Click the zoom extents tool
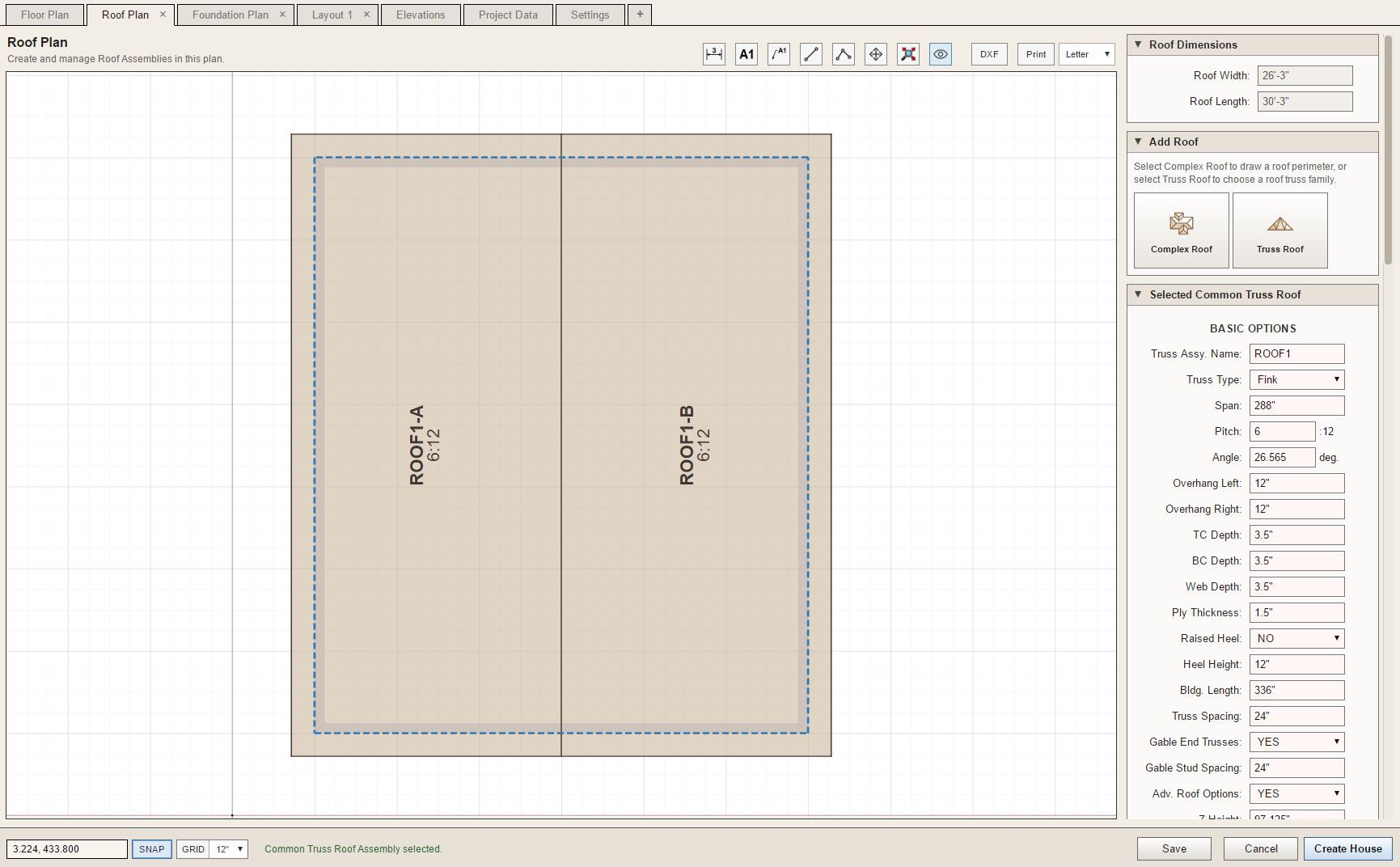 (908, 54)
